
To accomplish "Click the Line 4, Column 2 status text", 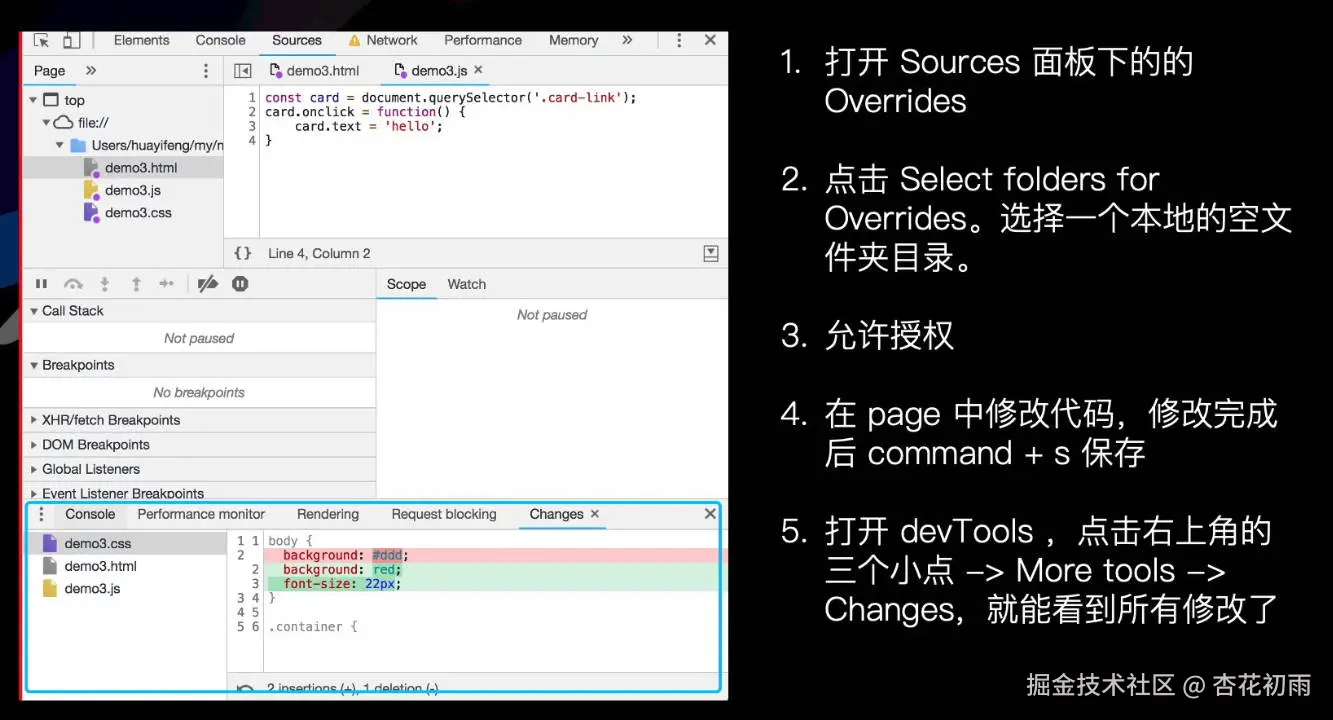I will click(x=319, y=254).
